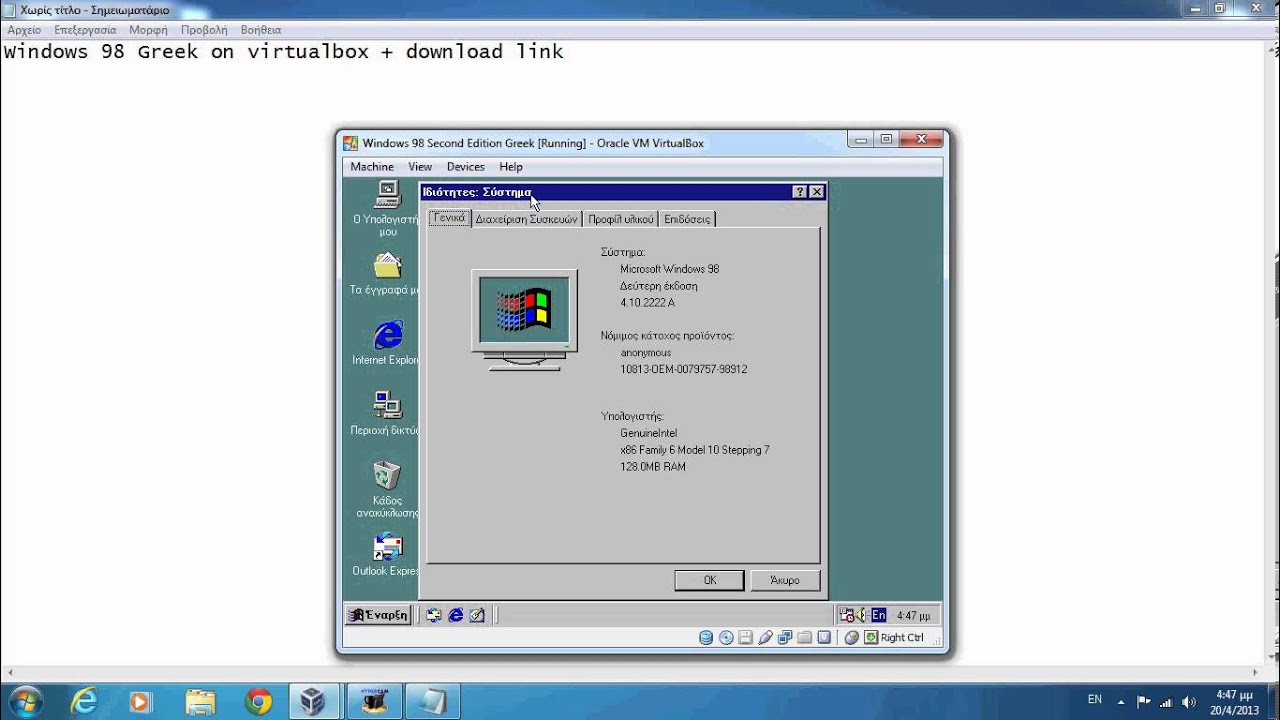Screen dimensions: 1280x720
Task: Click the HyperCam taskbar button
Action: point(375,701)
